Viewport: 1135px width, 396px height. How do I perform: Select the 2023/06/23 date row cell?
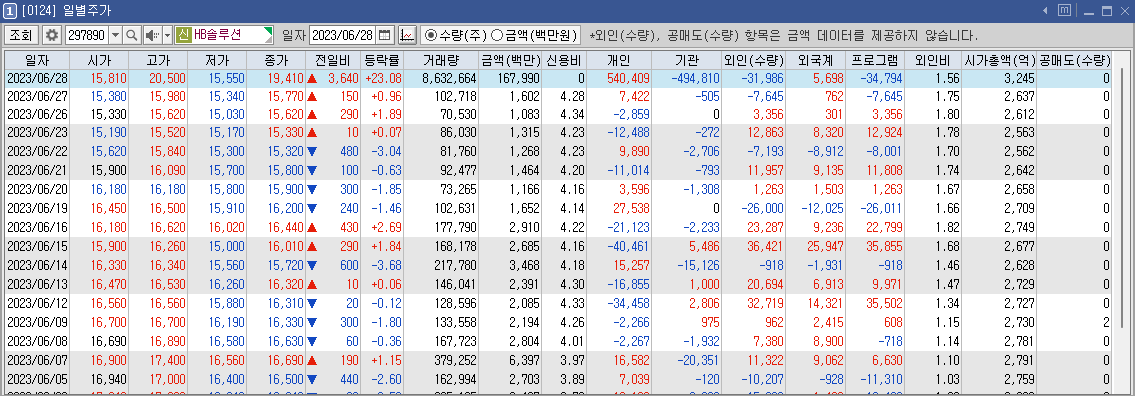(x=36, y=132)
